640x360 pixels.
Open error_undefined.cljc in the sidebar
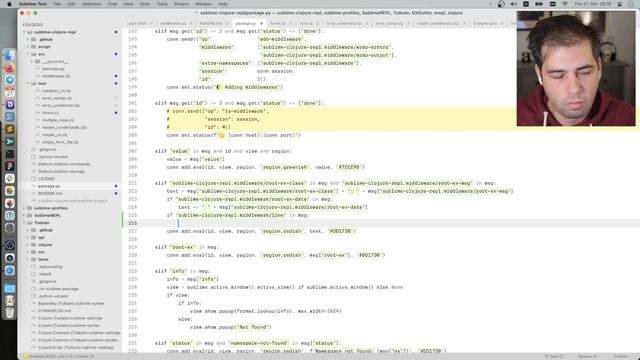pos(61,105)
